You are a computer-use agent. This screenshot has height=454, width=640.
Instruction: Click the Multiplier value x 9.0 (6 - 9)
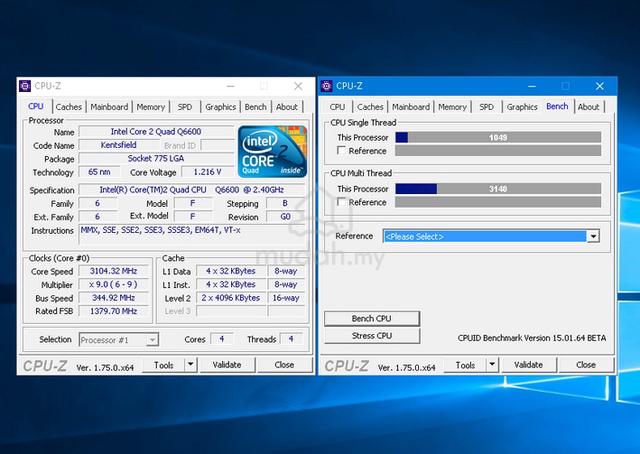pos(113,285)
